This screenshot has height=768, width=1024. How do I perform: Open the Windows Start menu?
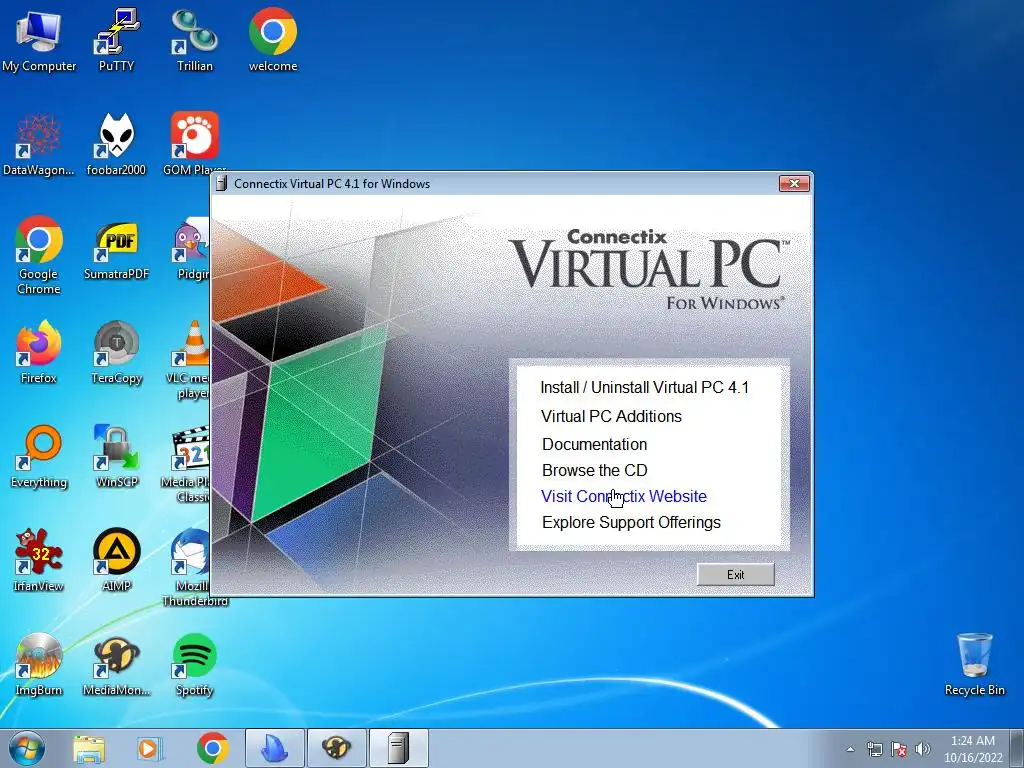click(x=26, y=748)
